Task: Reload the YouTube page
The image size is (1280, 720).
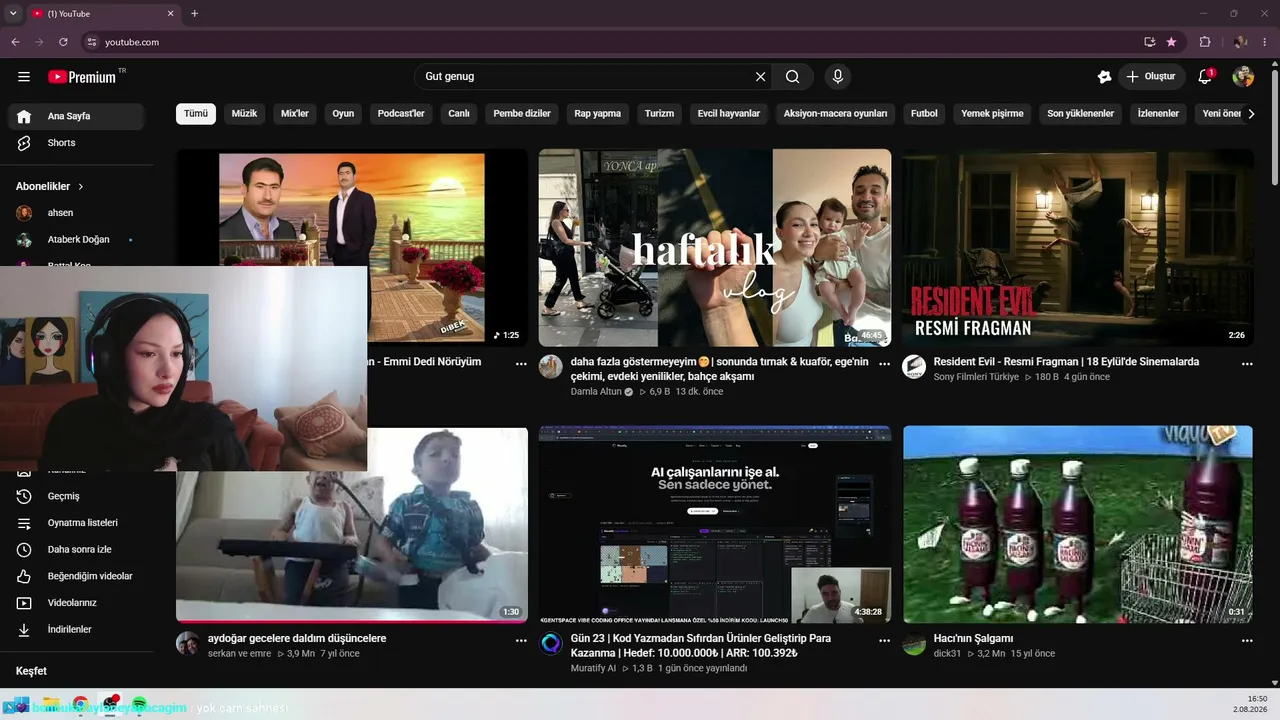Action: [x=63, y=42]
